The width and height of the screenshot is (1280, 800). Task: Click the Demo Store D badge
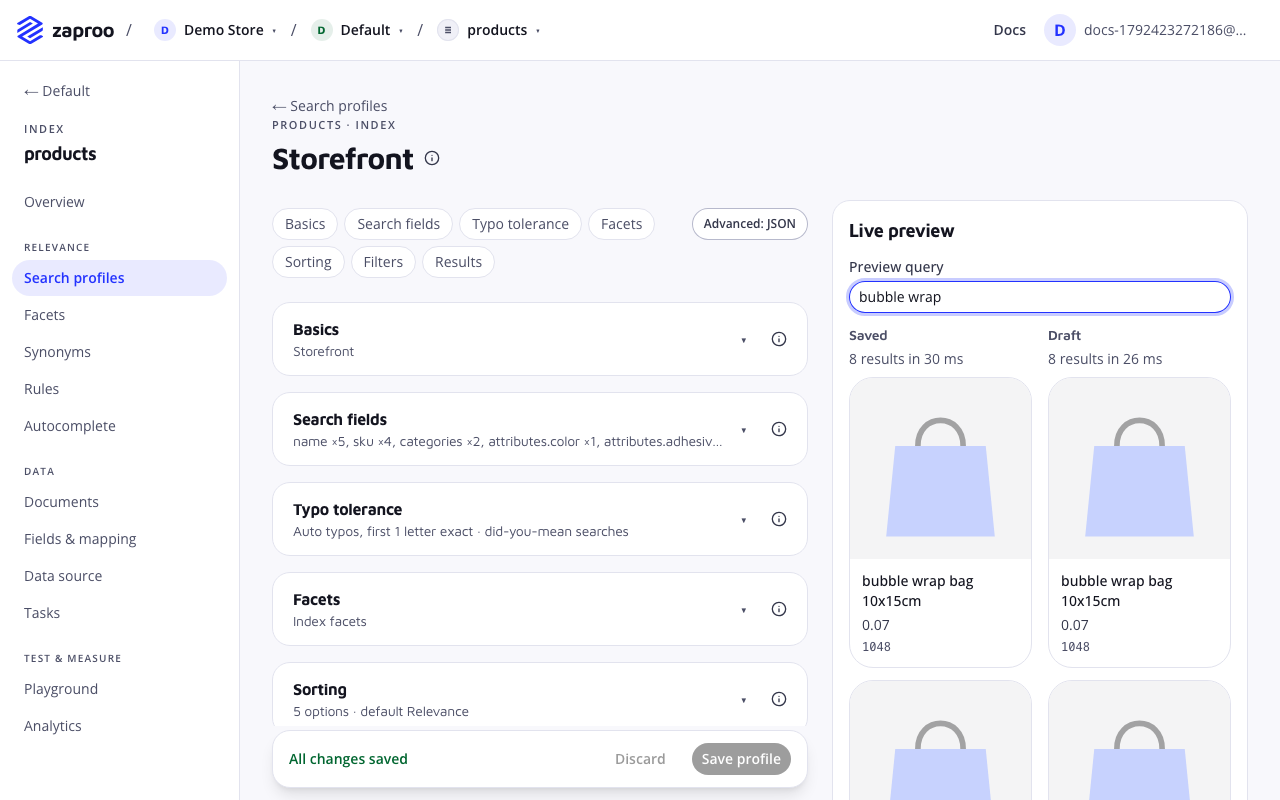[x=165, y=30]
